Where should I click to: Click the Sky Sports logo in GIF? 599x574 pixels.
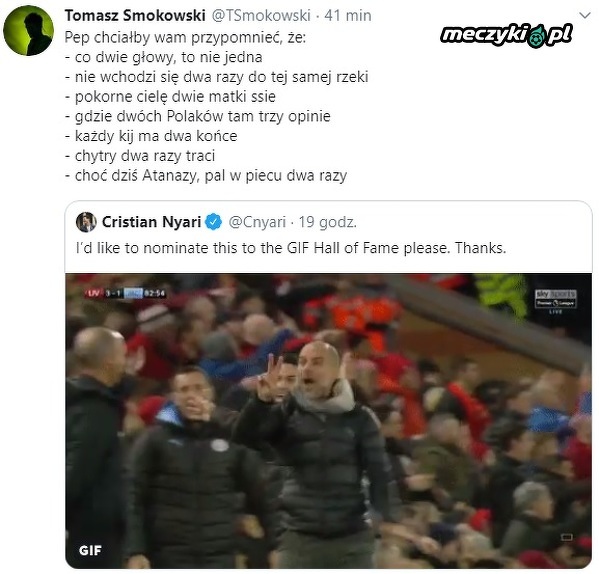click(x=556, y=301)
